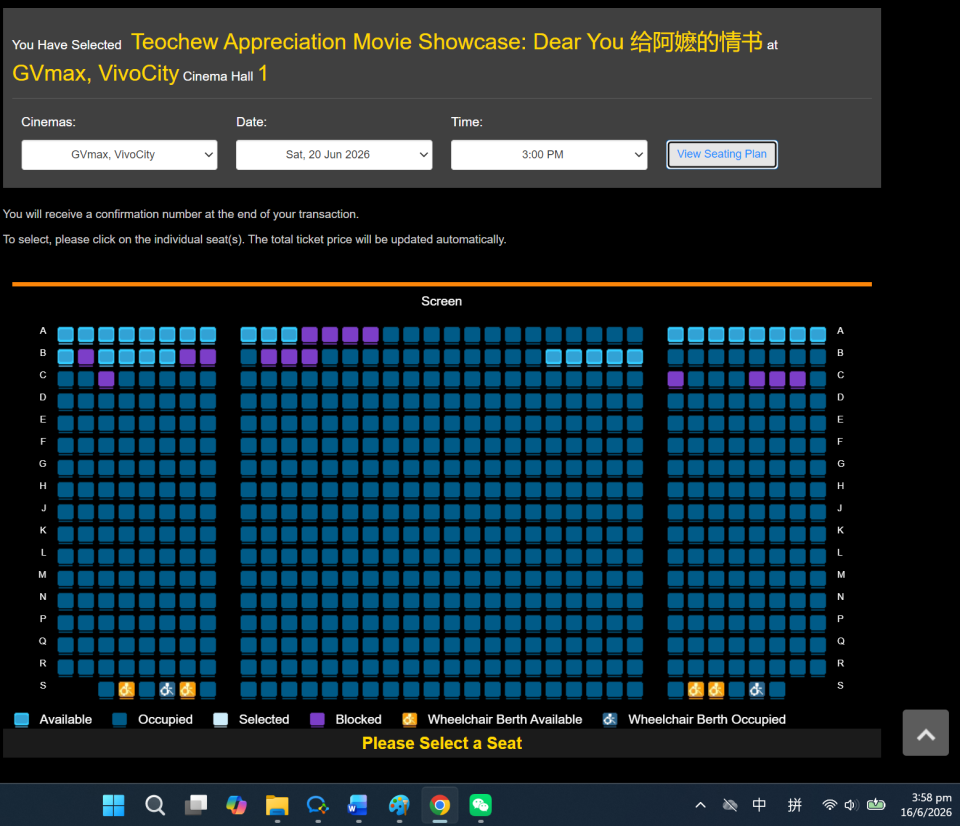
Task: Open the Cinemas dropdown showing GVmax, VivoCity
Action: (119, 154)
